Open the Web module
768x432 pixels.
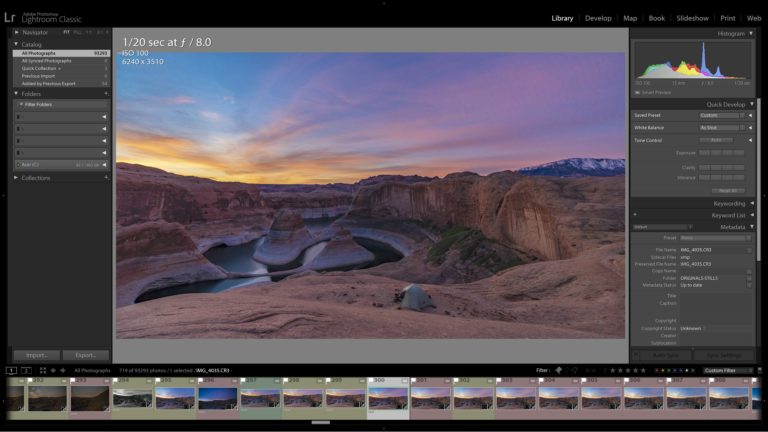pos(753,18)
